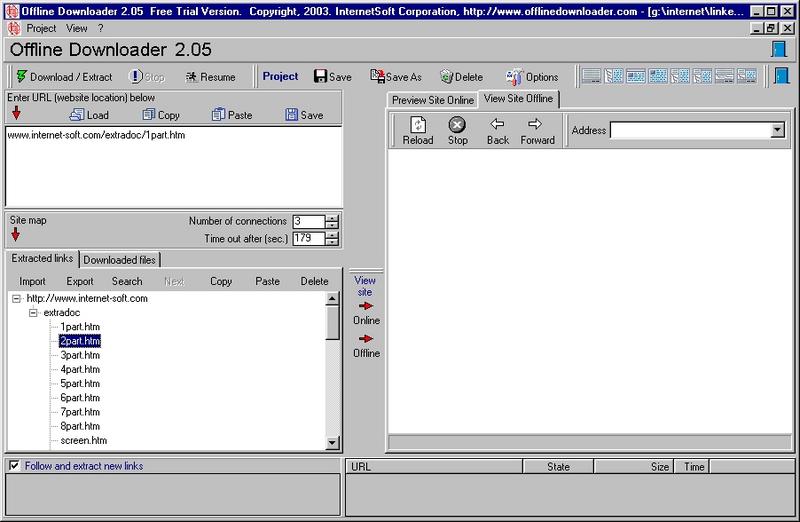Viewport: 800px width, 522px height.
Task: Click the URL column header
Action: pos(434,466)
